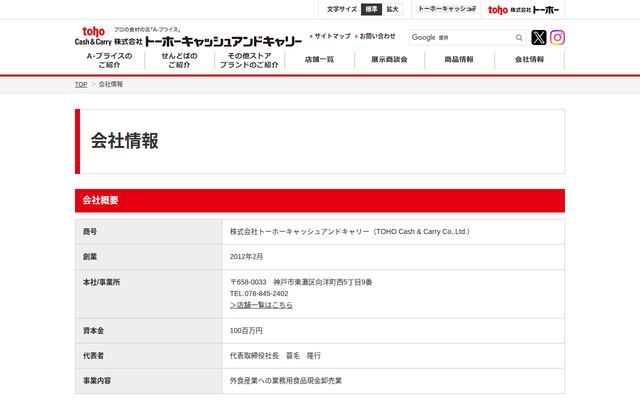640x400 pixels.
Task: Select the 本社/事業所 row label
Action: point(101,282)
